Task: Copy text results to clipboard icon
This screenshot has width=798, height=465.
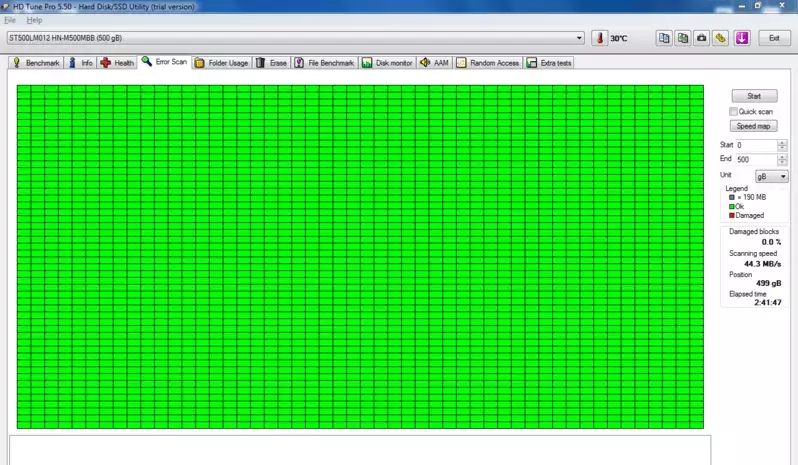Action: (664, 38)
